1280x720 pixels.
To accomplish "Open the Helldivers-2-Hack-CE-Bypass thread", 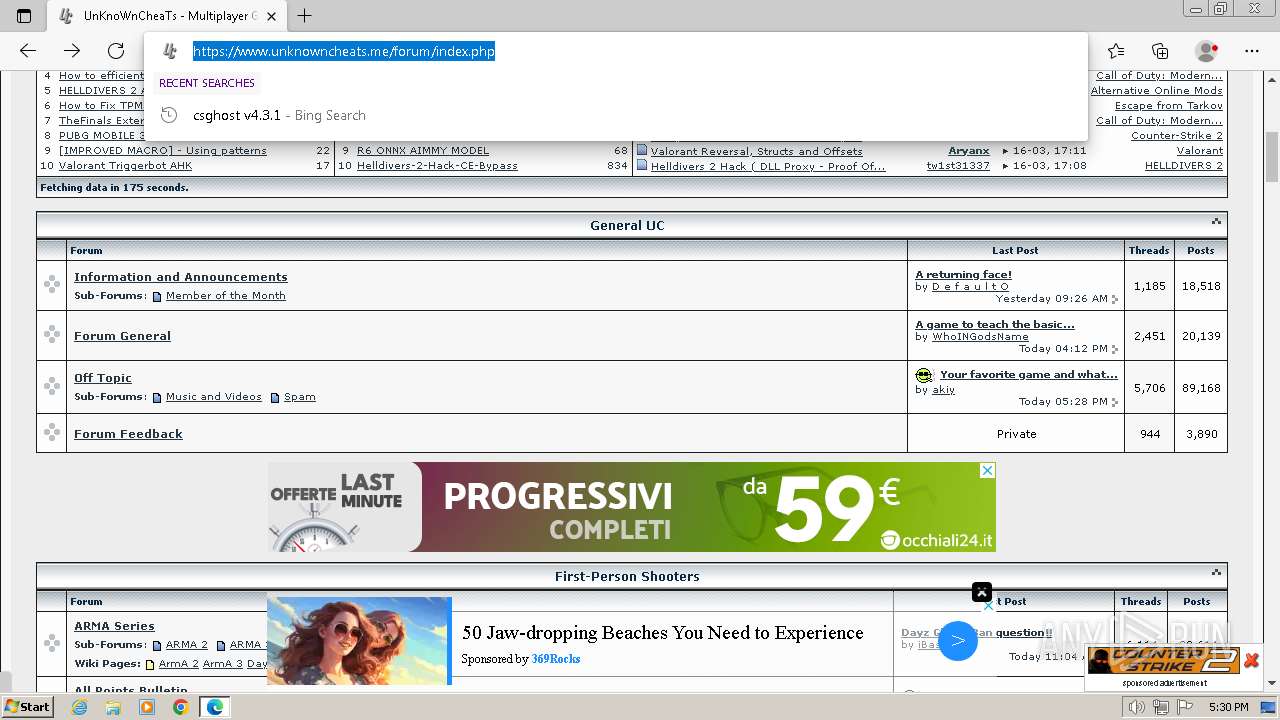I will pos(437,166).
